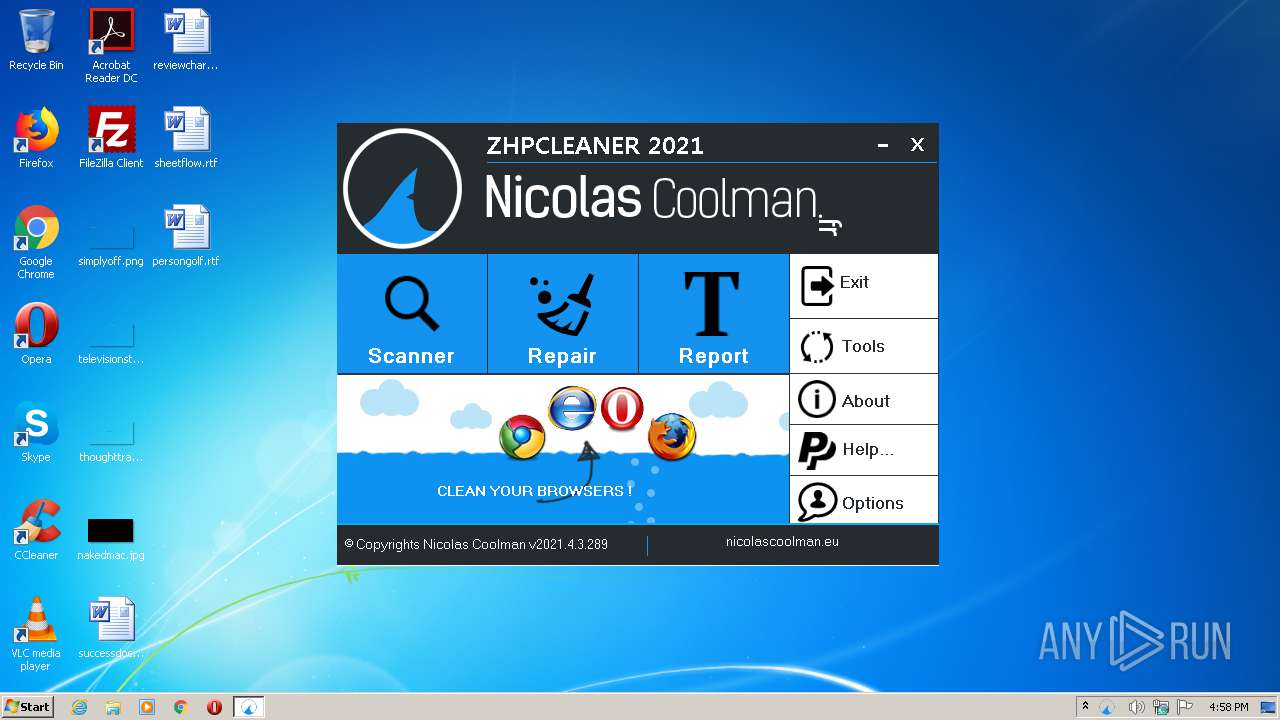Launch Internet Explorer from the taskbar
Viewport: 1280px width, 720px height.
(x=80, y=707)
